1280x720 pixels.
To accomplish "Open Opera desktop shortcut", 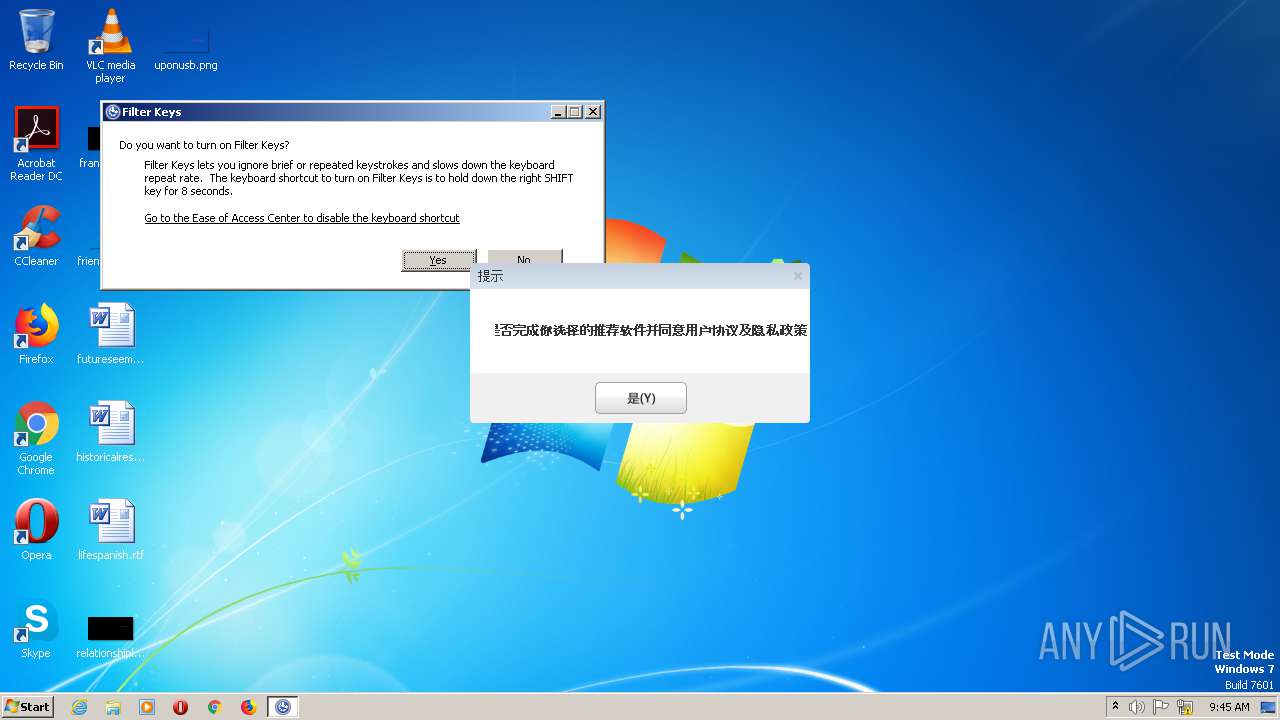I will [36, 530].
